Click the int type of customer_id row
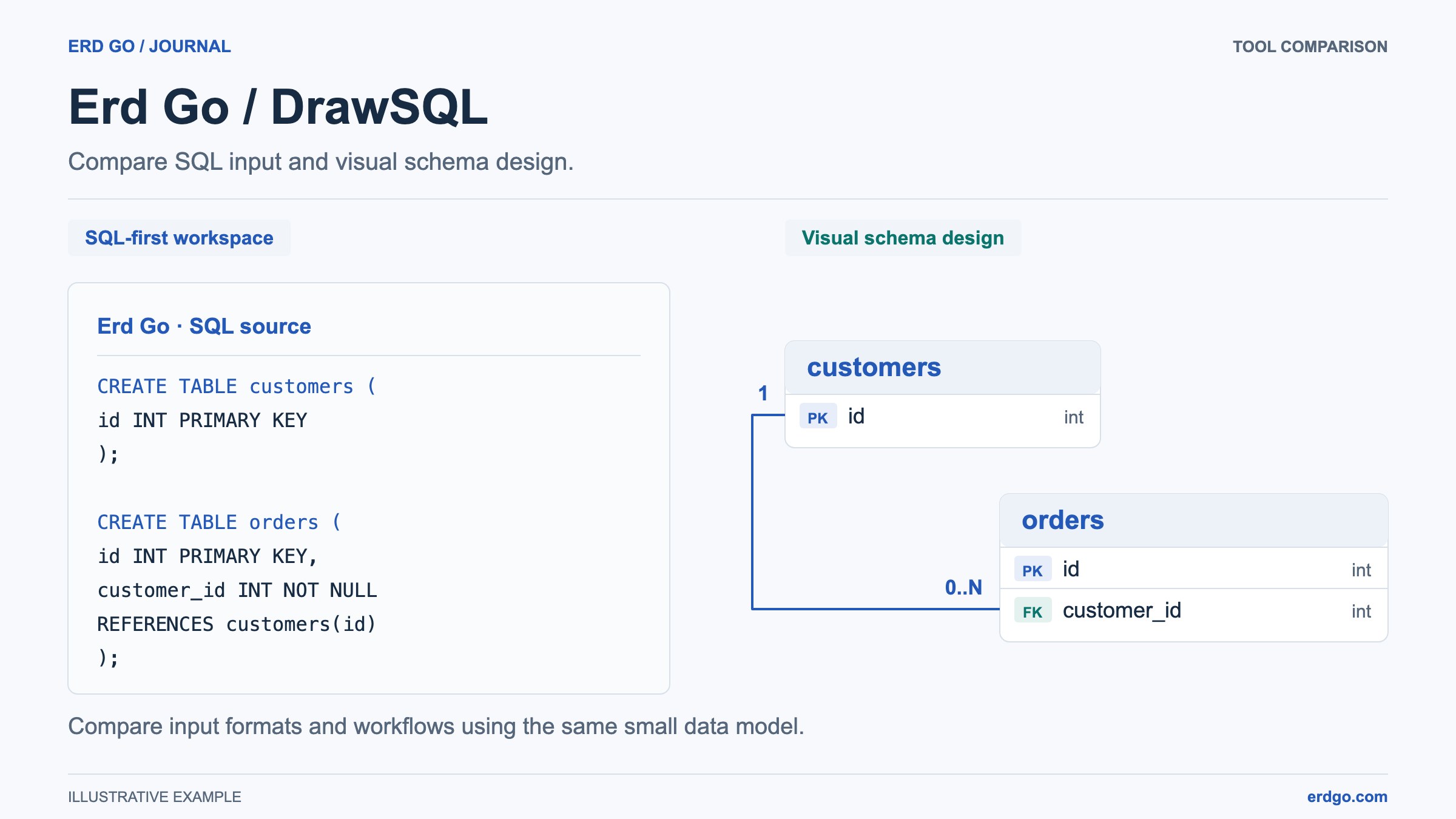Screen dimensions: 1456x819 tap(1361, 612)
